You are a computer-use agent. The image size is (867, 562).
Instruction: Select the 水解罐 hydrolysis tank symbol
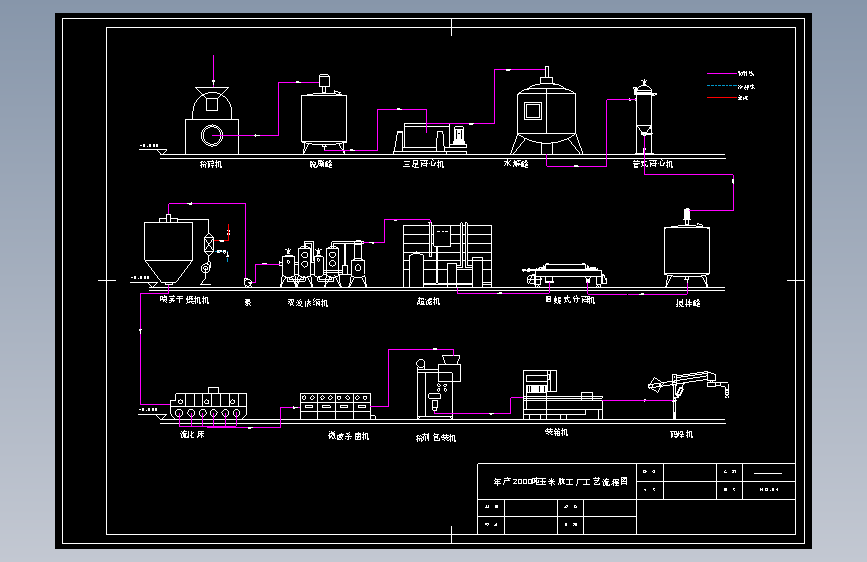[546, 111]
